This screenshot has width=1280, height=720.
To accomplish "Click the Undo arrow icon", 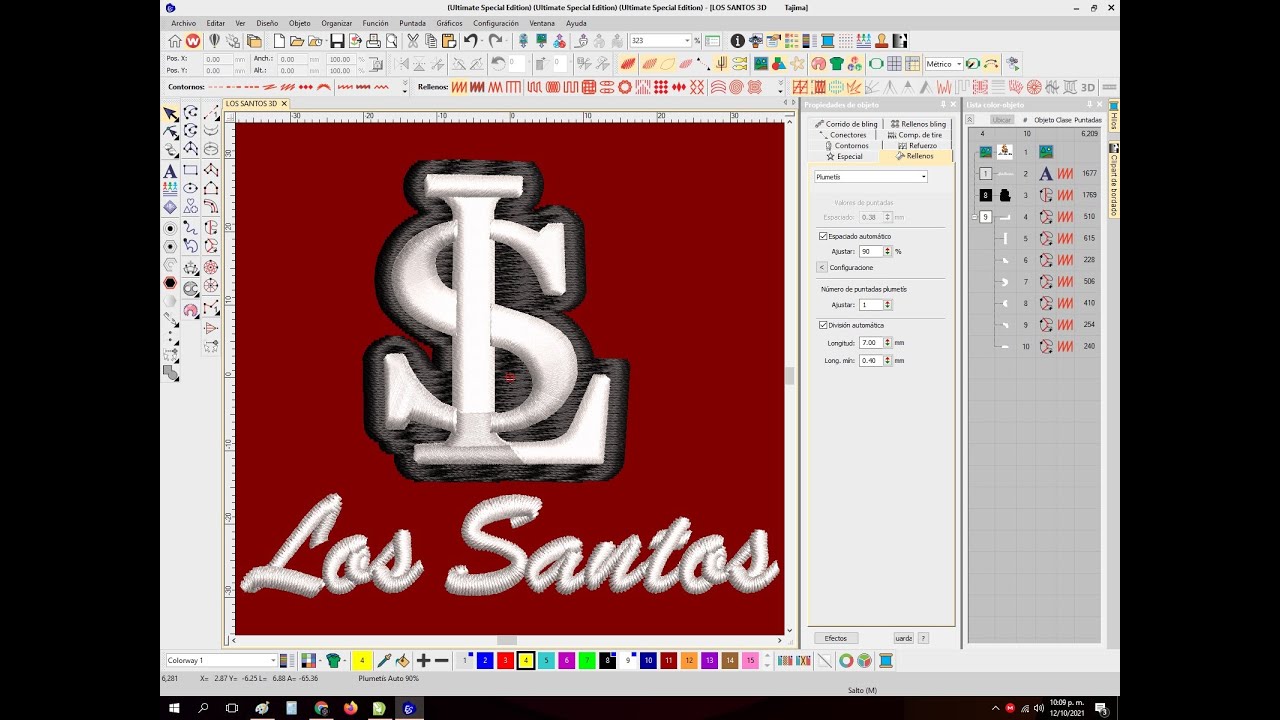I will tap(470, 41).
